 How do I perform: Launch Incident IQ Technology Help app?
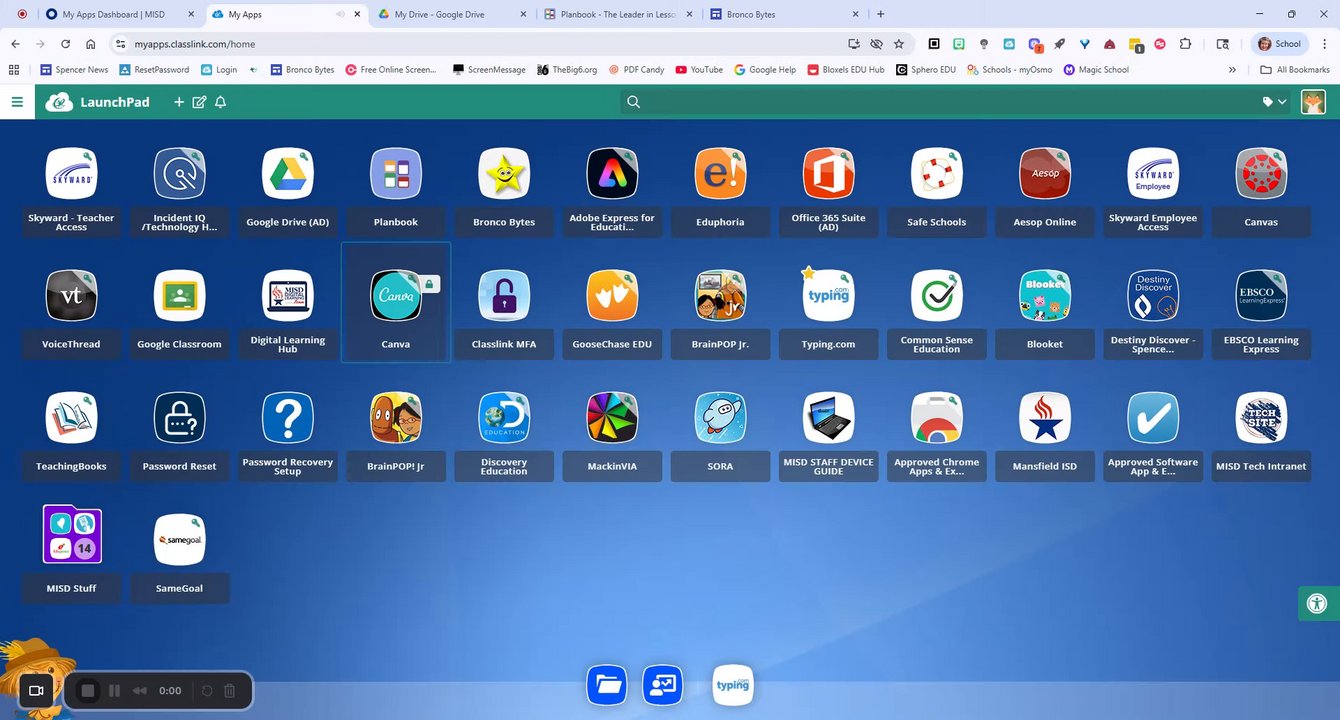pyautogui.click(x=179, y=174)
